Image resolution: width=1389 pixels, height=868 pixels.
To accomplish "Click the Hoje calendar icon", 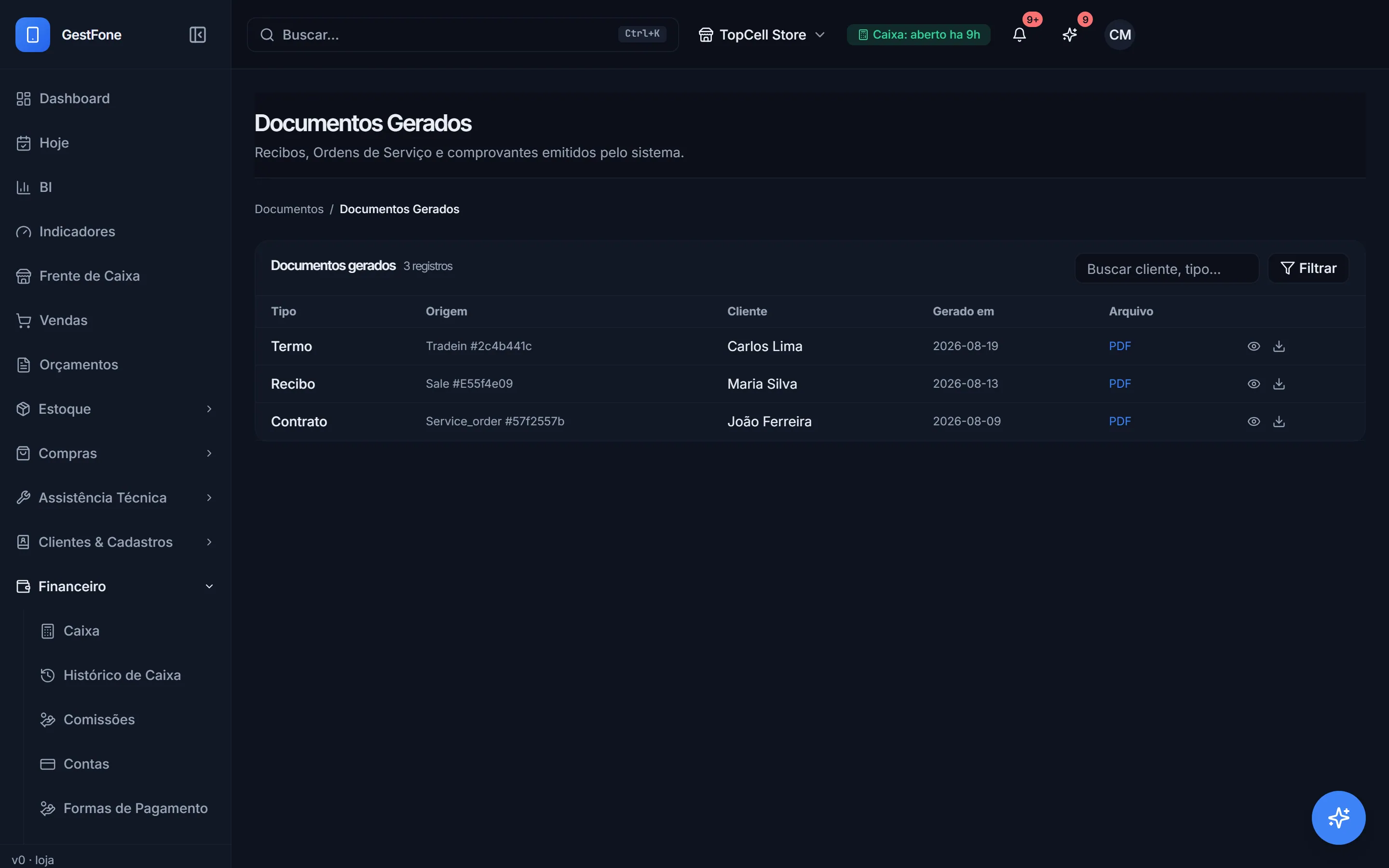I will 24,143.
